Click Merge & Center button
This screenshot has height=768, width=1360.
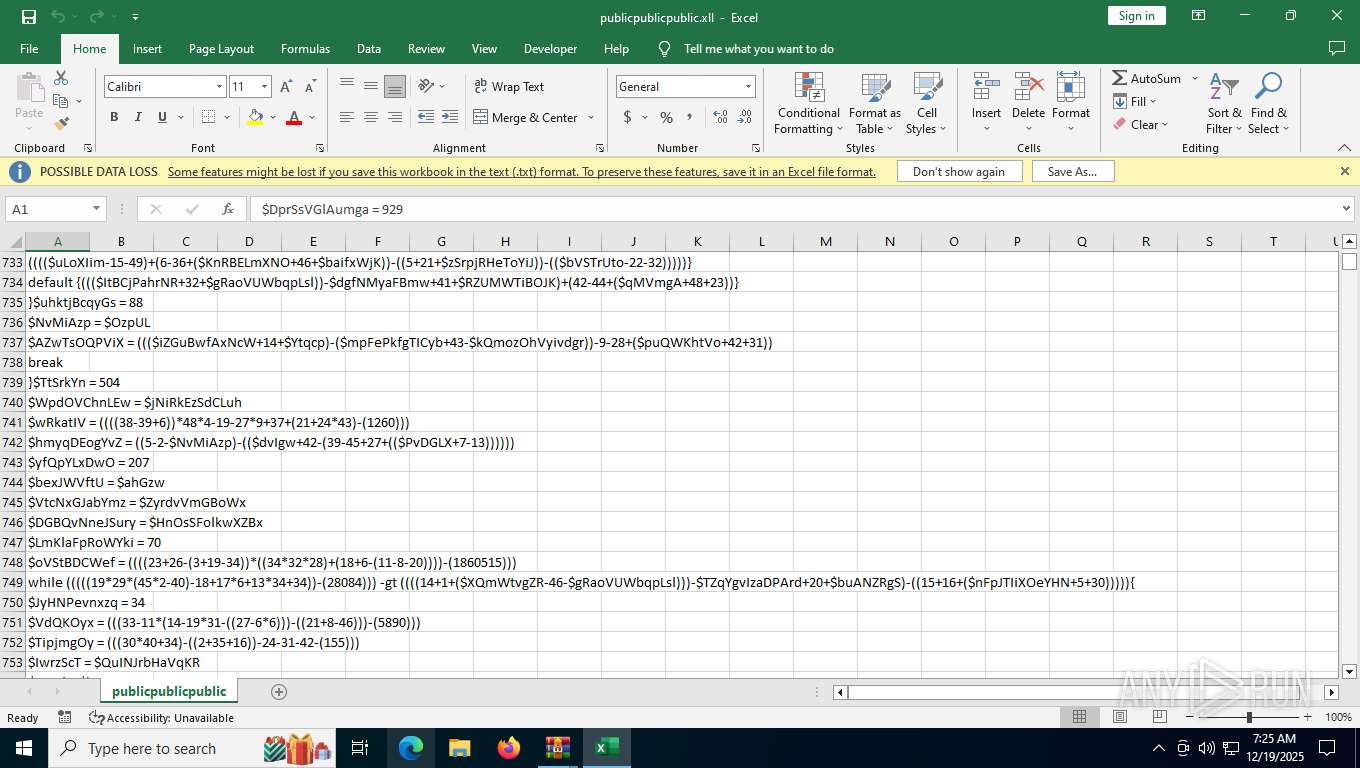(x=526, y=118)
